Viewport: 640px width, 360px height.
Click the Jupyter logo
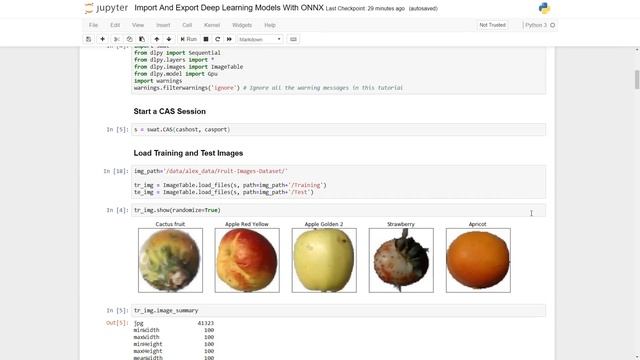pos(106,8)
